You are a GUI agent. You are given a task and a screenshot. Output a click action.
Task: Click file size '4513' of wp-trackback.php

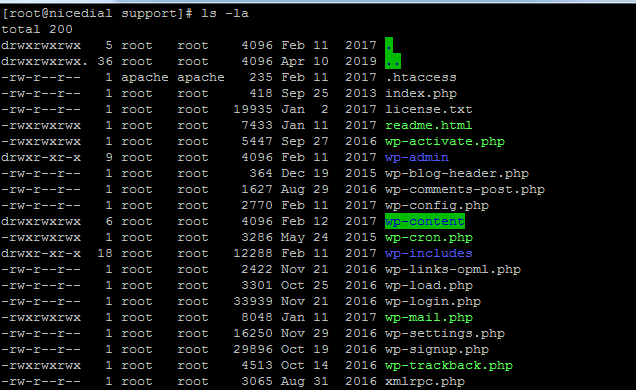(257, 366)
